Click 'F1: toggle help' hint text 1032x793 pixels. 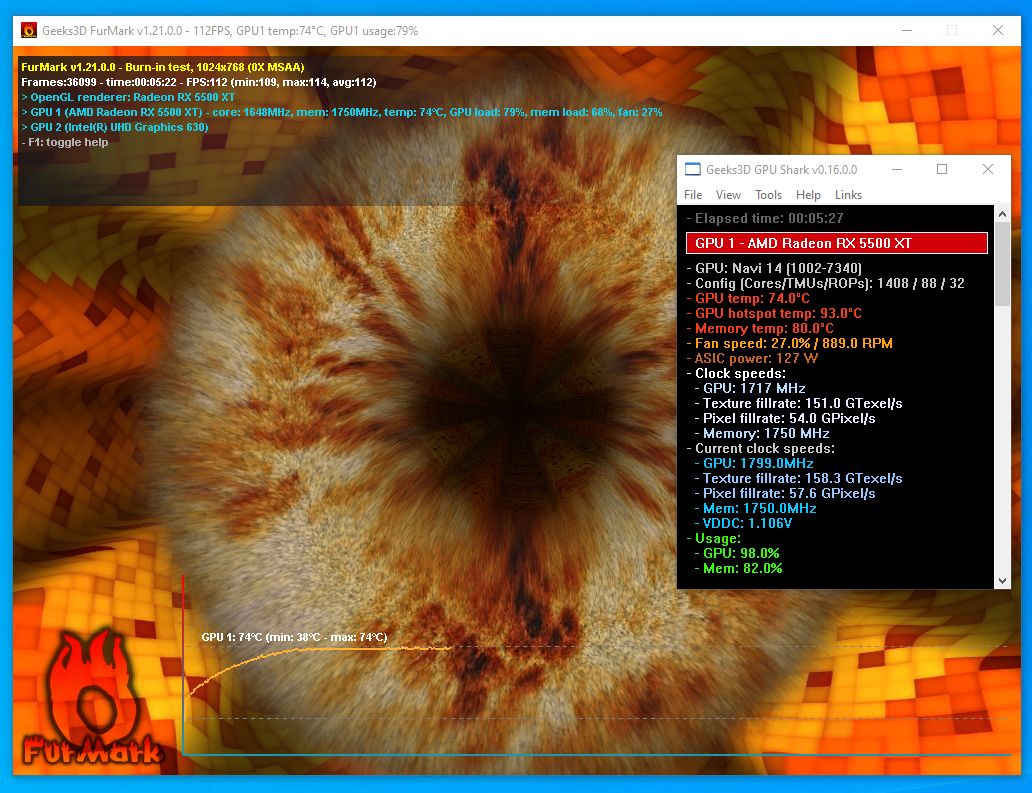point(64,142)
